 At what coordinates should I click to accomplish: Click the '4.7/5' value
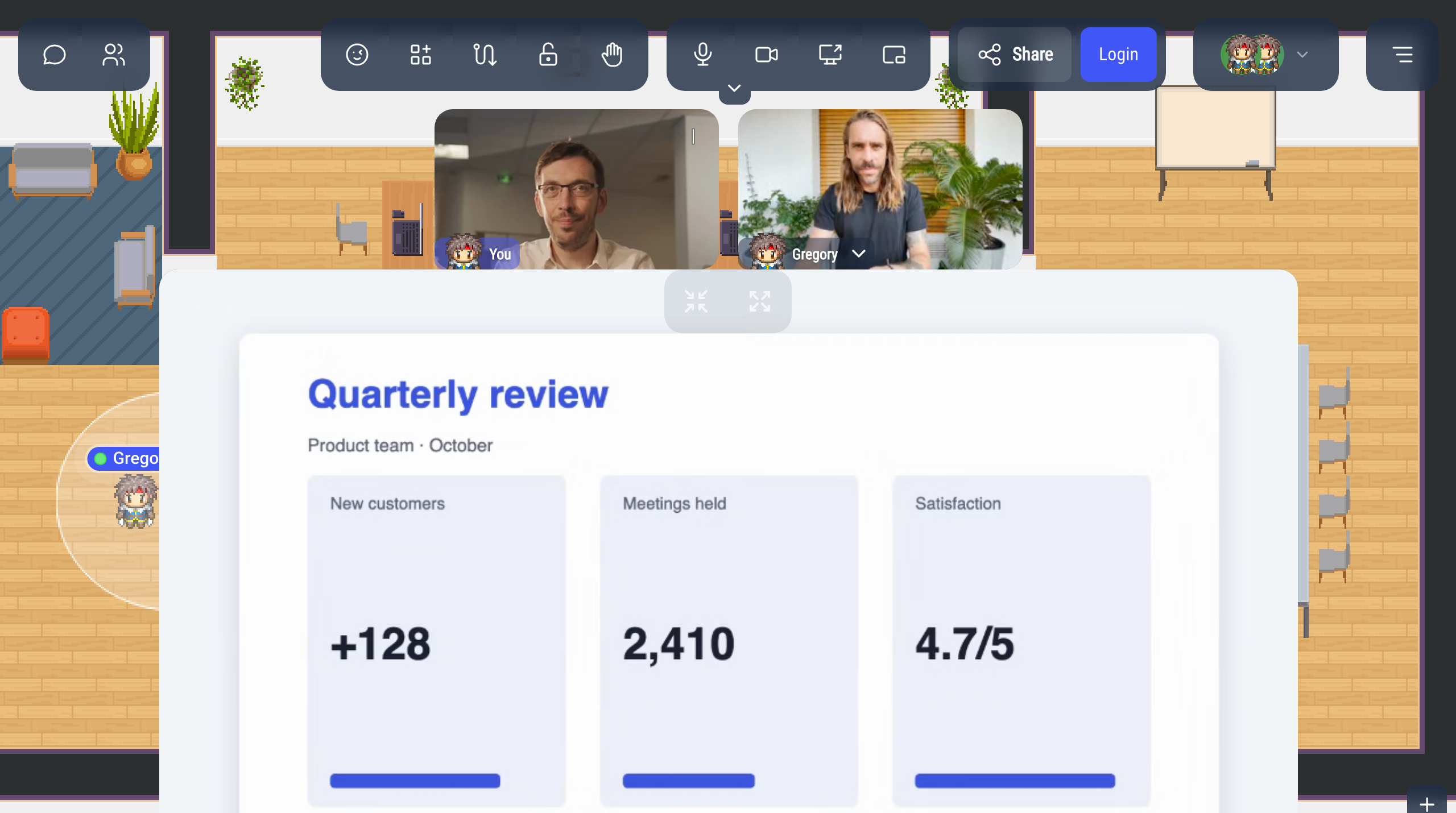pyautogui.click(x=965, y=644)
